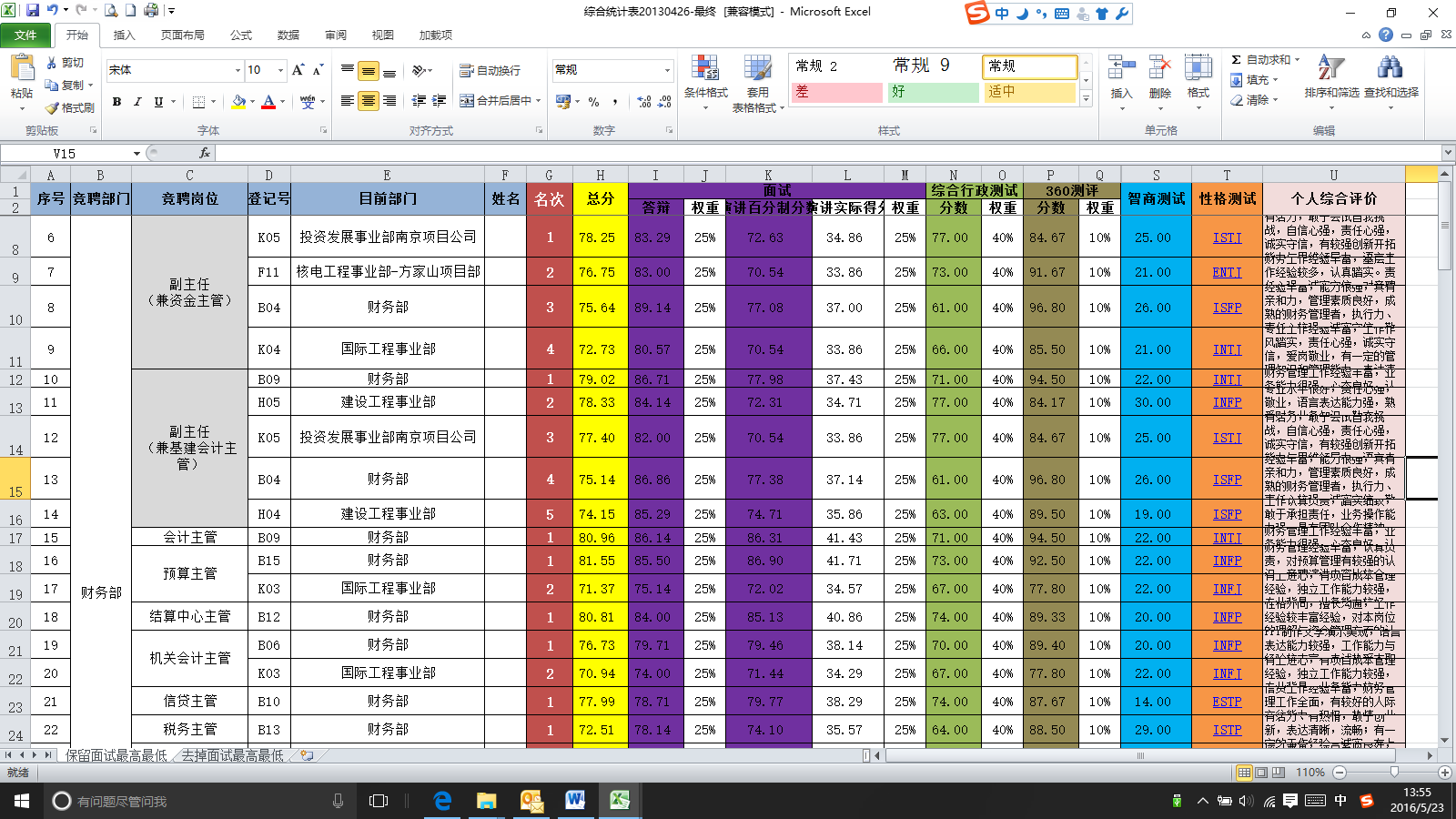Viewport: 1456px width, 819px height.
Task: Click the ISTJ link in row 8
Action: 1227,238
